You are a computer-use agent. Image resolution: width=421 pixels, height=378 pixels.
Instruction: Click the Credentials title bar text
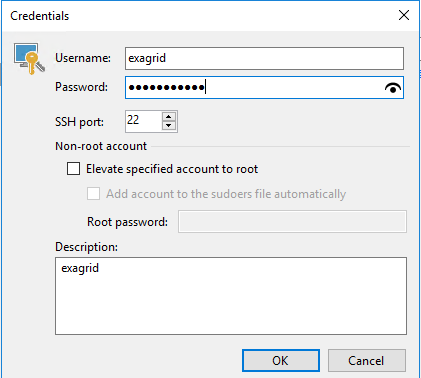click(x=40, y=16)
